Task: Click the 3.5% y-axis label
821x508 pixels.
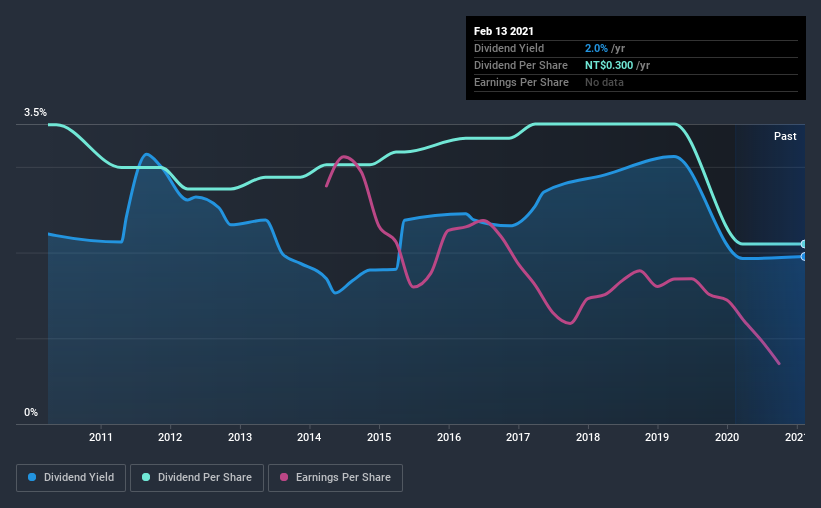Action: [x=35, y=112]
